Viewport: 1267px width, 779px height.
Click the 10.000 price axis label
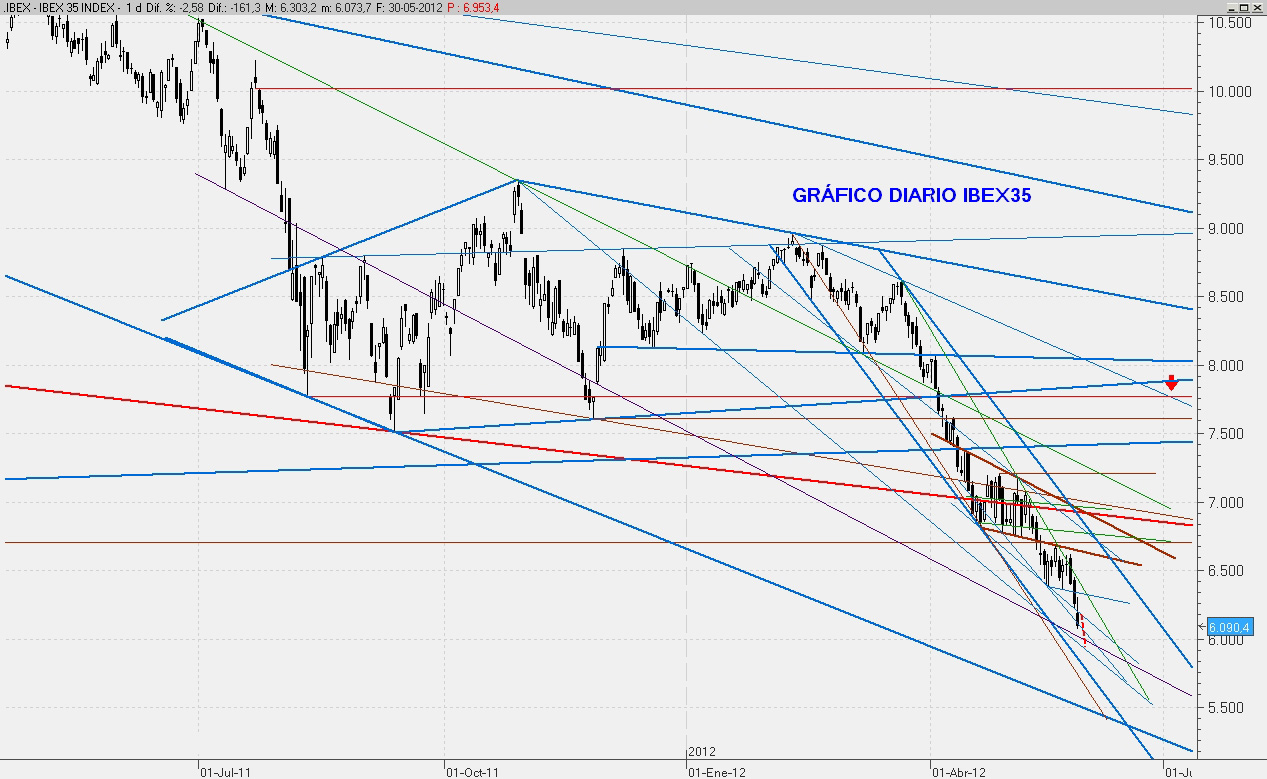pos(1230,92)
